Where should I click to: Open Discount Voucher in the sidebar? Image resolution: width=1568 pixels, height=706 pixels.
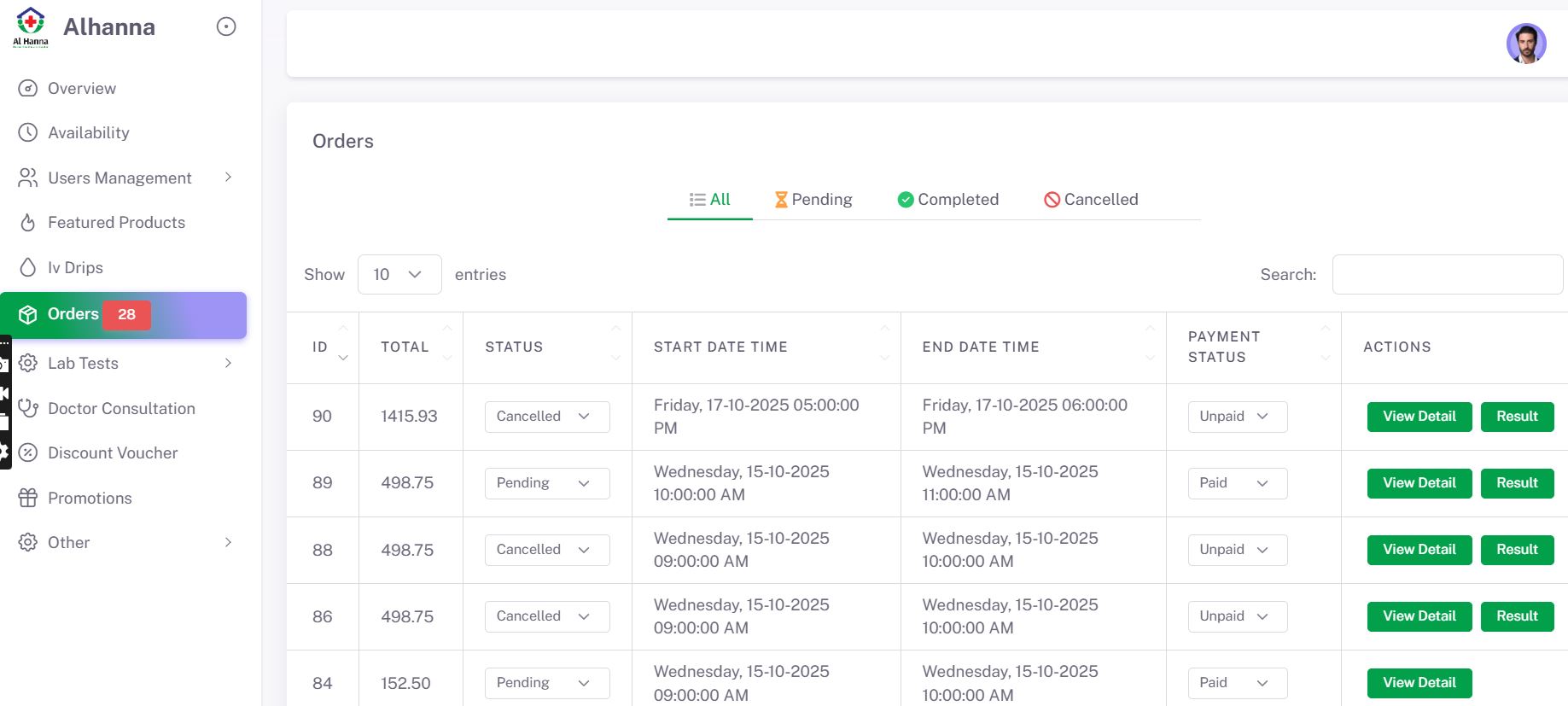pos(112,453)
